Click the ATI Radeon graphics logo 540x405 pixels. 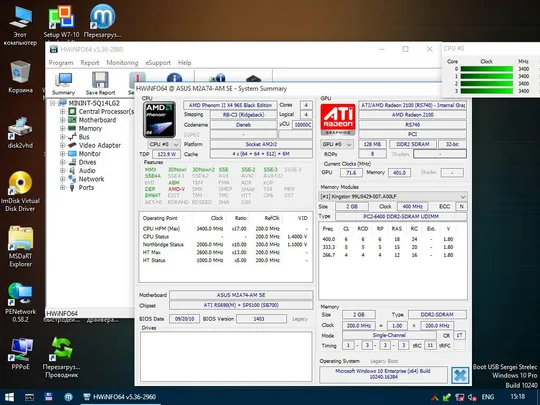pos(338,120)
